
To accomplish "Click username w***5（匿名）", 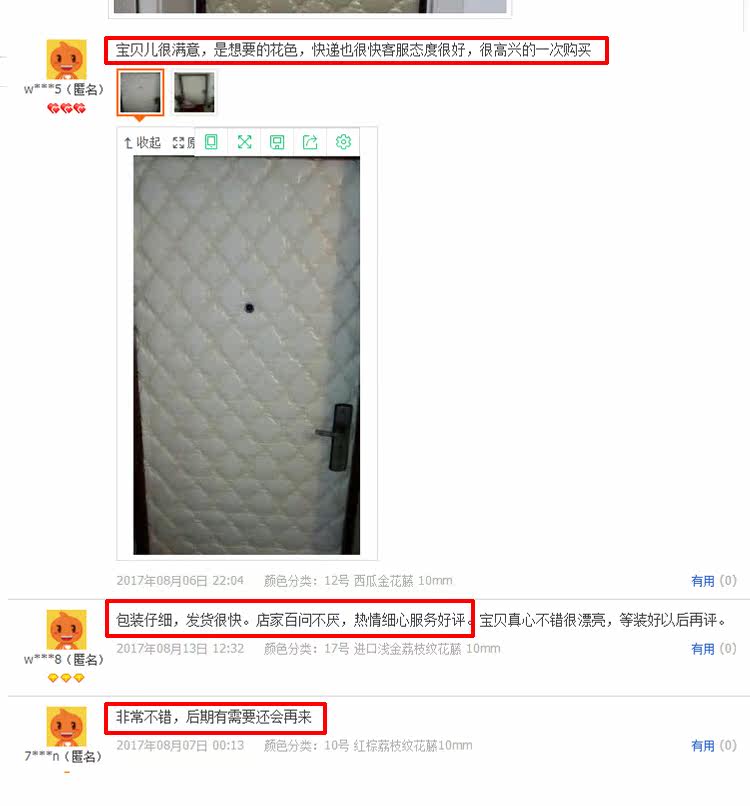I will point(64,89).
